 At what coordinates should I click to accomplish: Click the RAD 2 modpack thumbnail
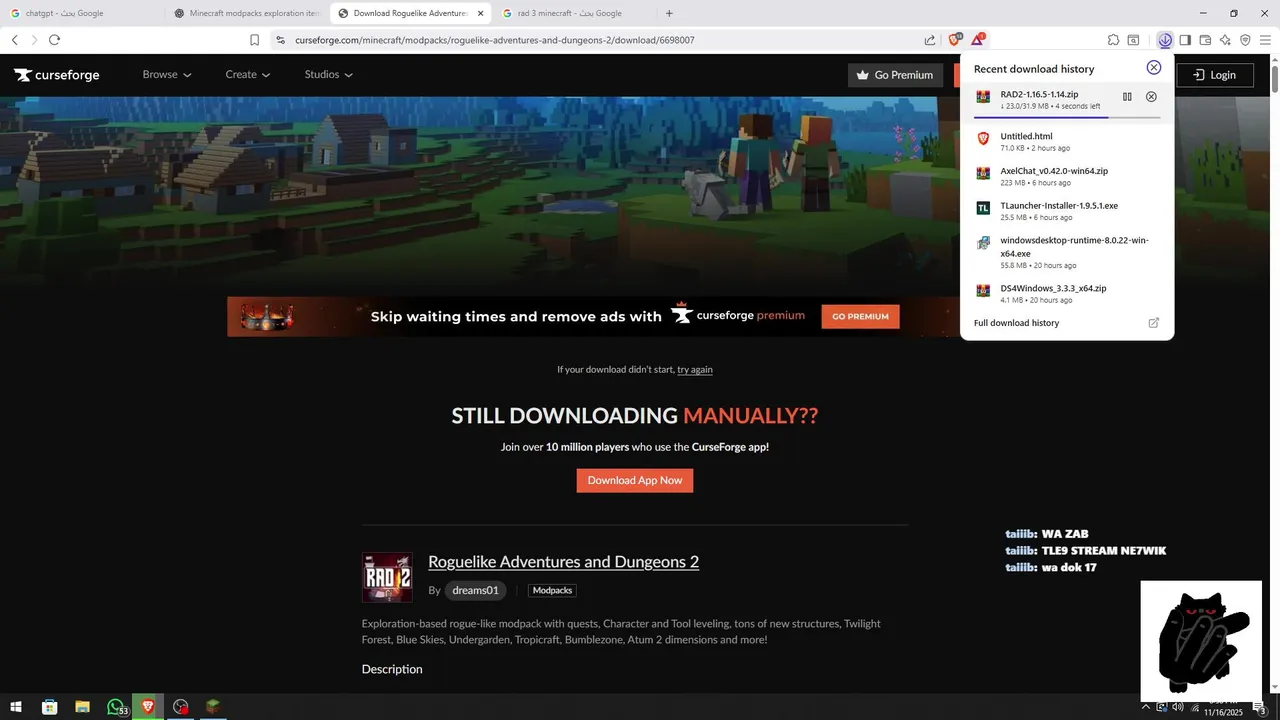click(387, 578)
